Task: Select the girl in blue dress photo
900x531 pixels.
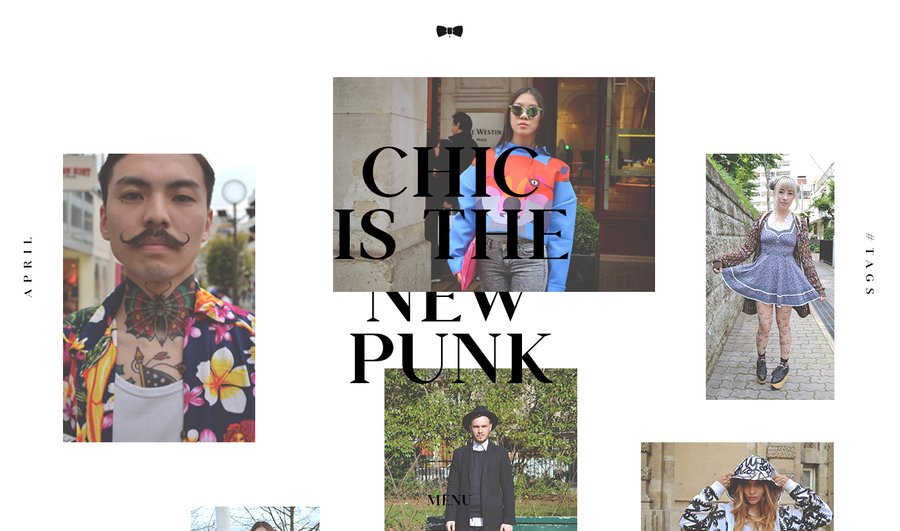Action: (770, 276)
